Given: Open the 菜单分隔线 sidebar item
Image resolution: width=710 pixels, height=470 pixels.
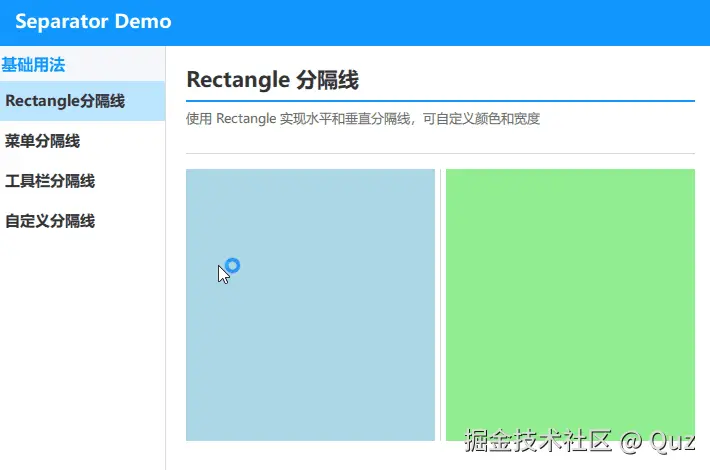Looking at the screenshot, I should 82,141.
